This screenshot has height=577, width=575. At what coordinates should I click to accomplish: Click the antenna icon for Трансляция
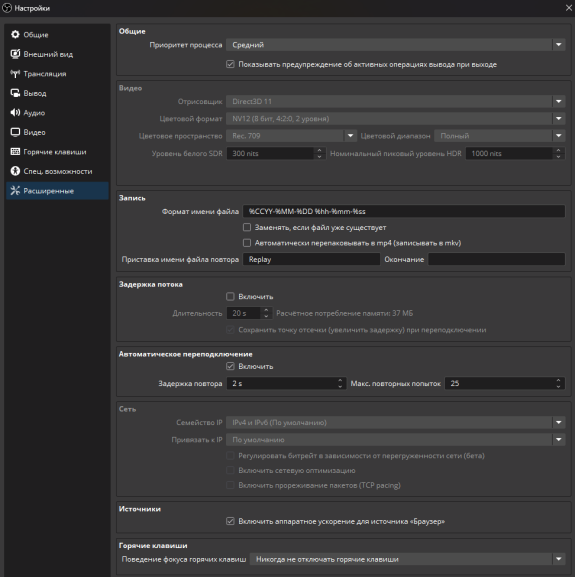(15, 74)
